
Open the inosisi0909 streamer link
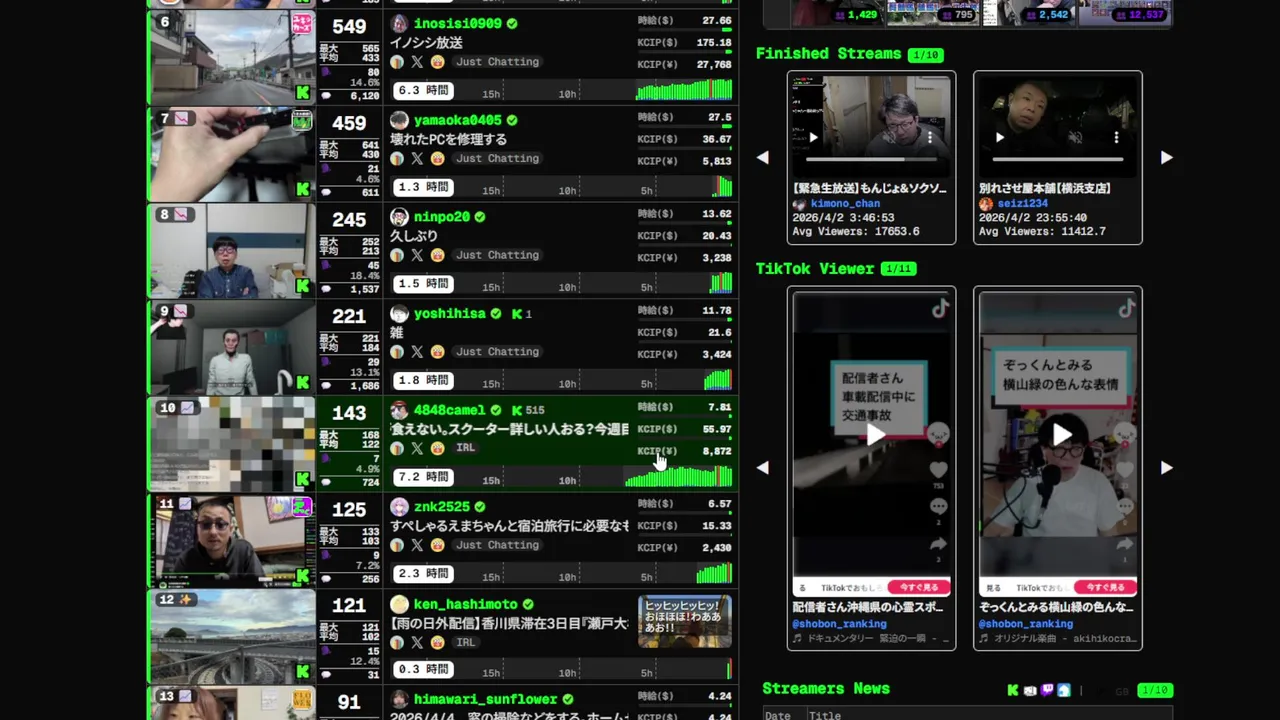457,23
